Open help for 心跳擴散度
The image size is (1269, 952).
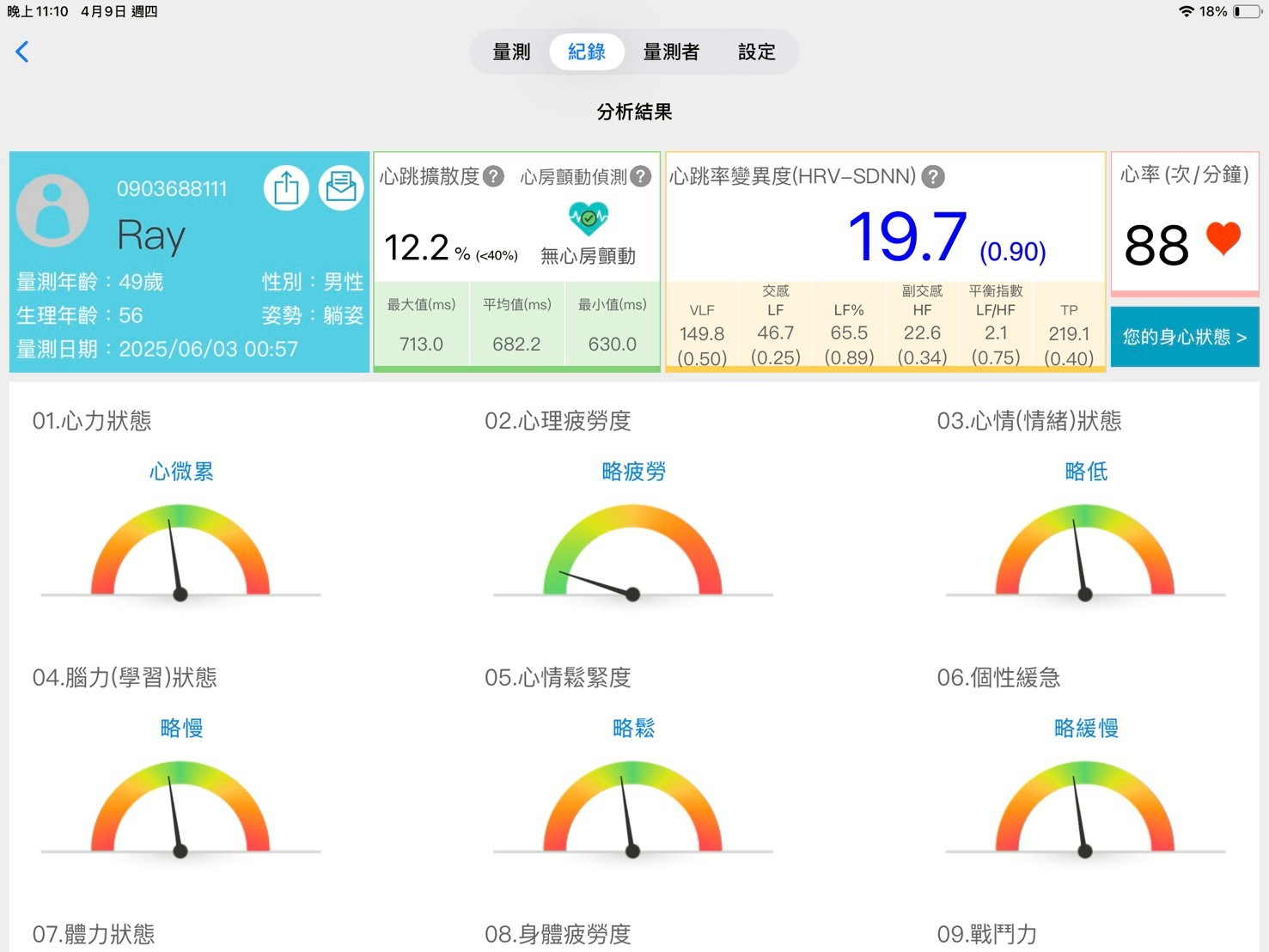point(493,176)
